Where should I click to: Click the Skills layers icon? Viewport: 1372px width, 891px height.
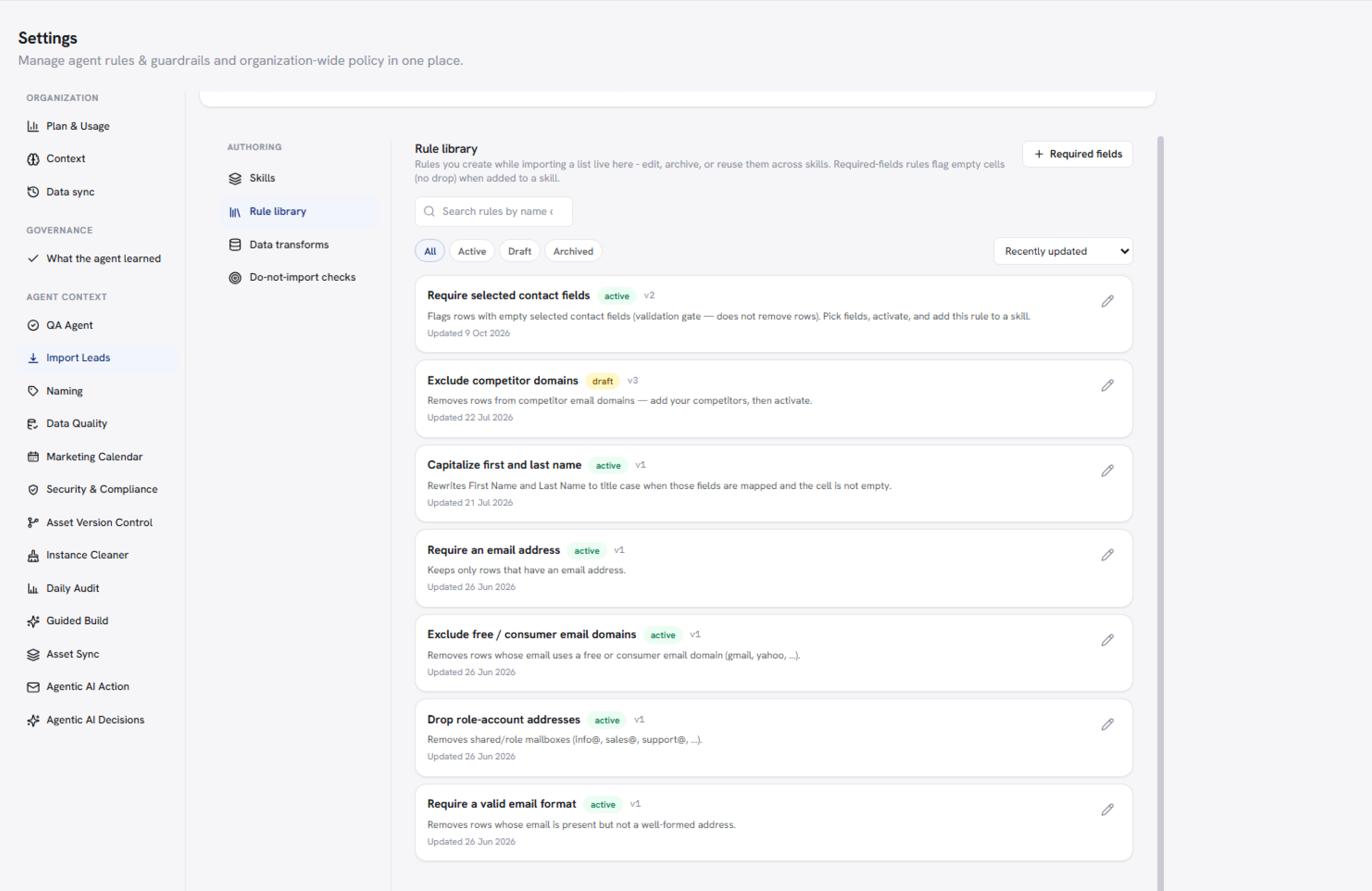pyautogui.click(x=235, y=179)
